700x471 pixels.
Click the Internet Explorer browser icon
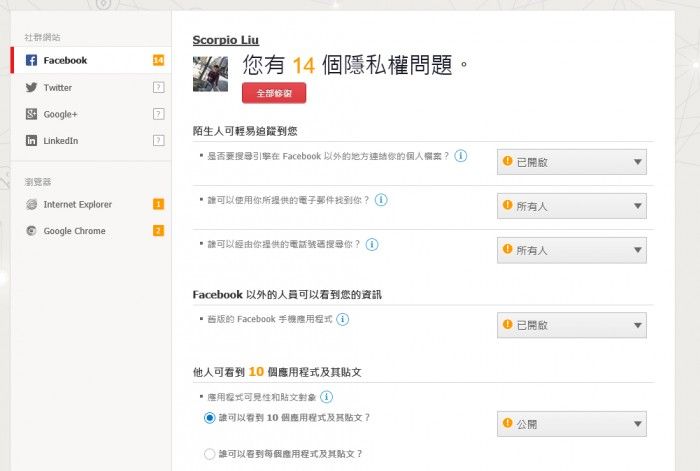point(32,204)
